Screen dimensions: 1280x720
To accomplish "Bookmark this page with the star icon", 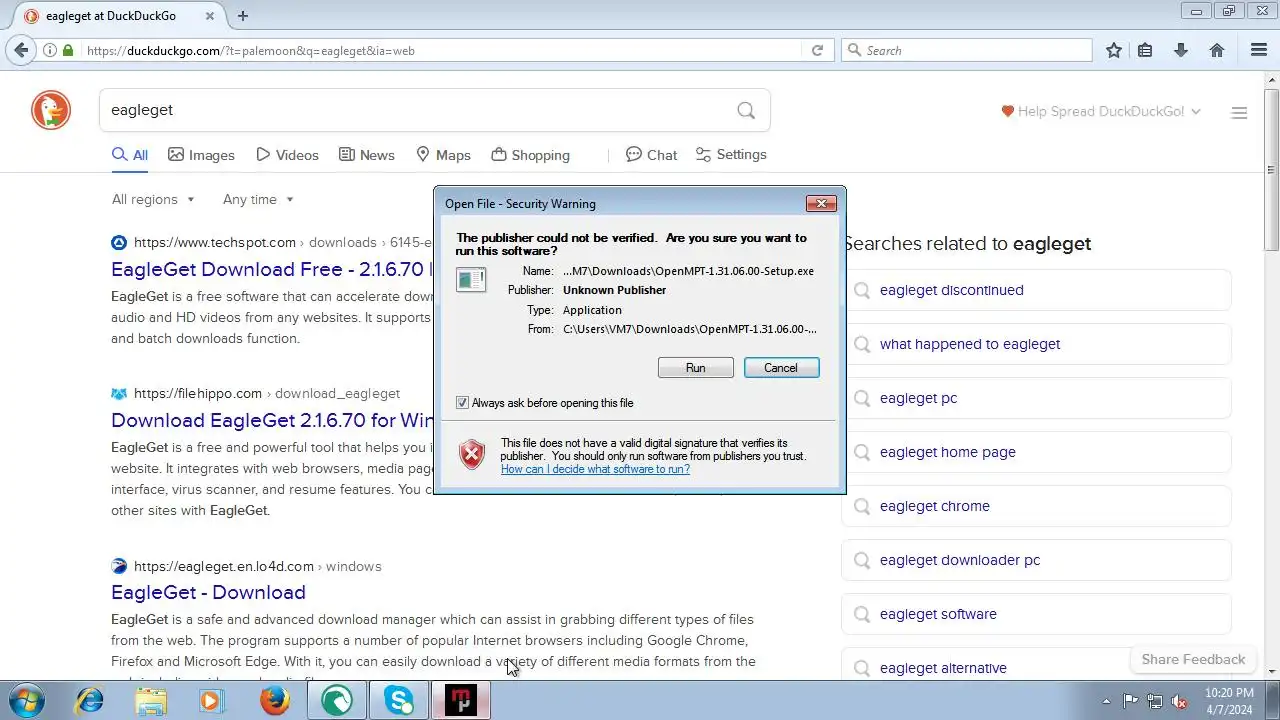I will [x=1114, y=50].
